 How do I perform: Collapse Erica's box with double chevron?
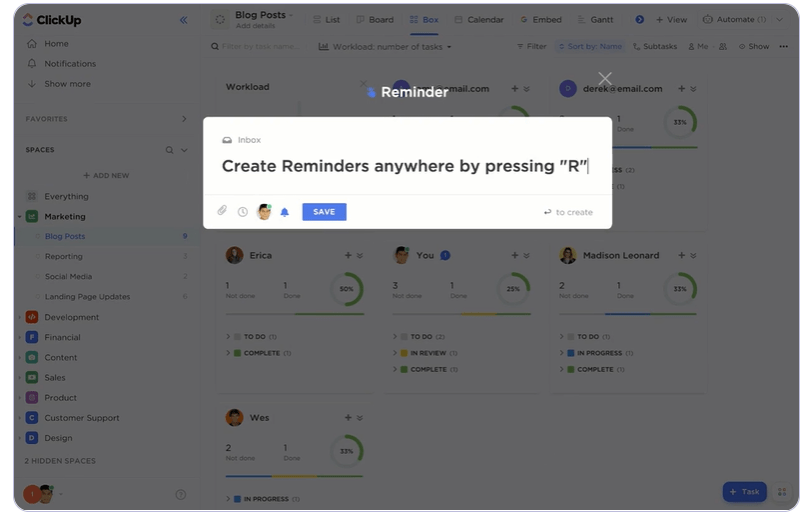(x=360, y=255)
